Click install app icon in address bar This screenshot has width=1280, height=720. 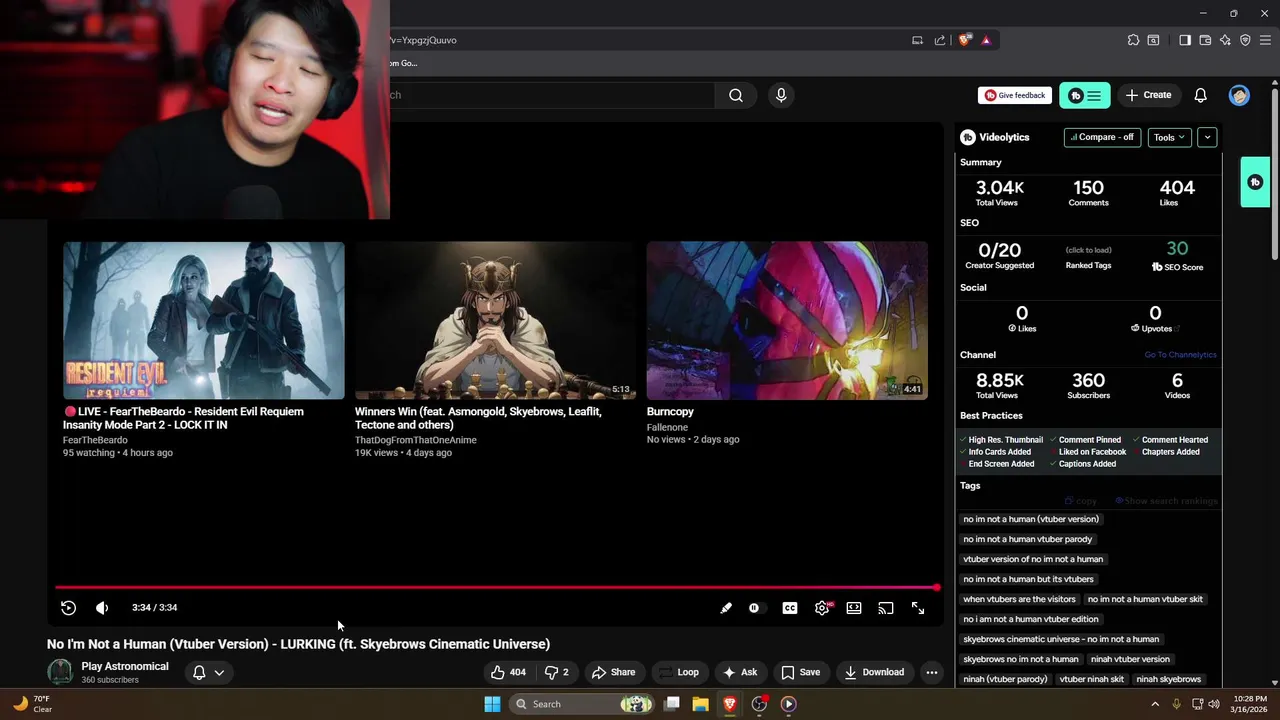(917, 40)
